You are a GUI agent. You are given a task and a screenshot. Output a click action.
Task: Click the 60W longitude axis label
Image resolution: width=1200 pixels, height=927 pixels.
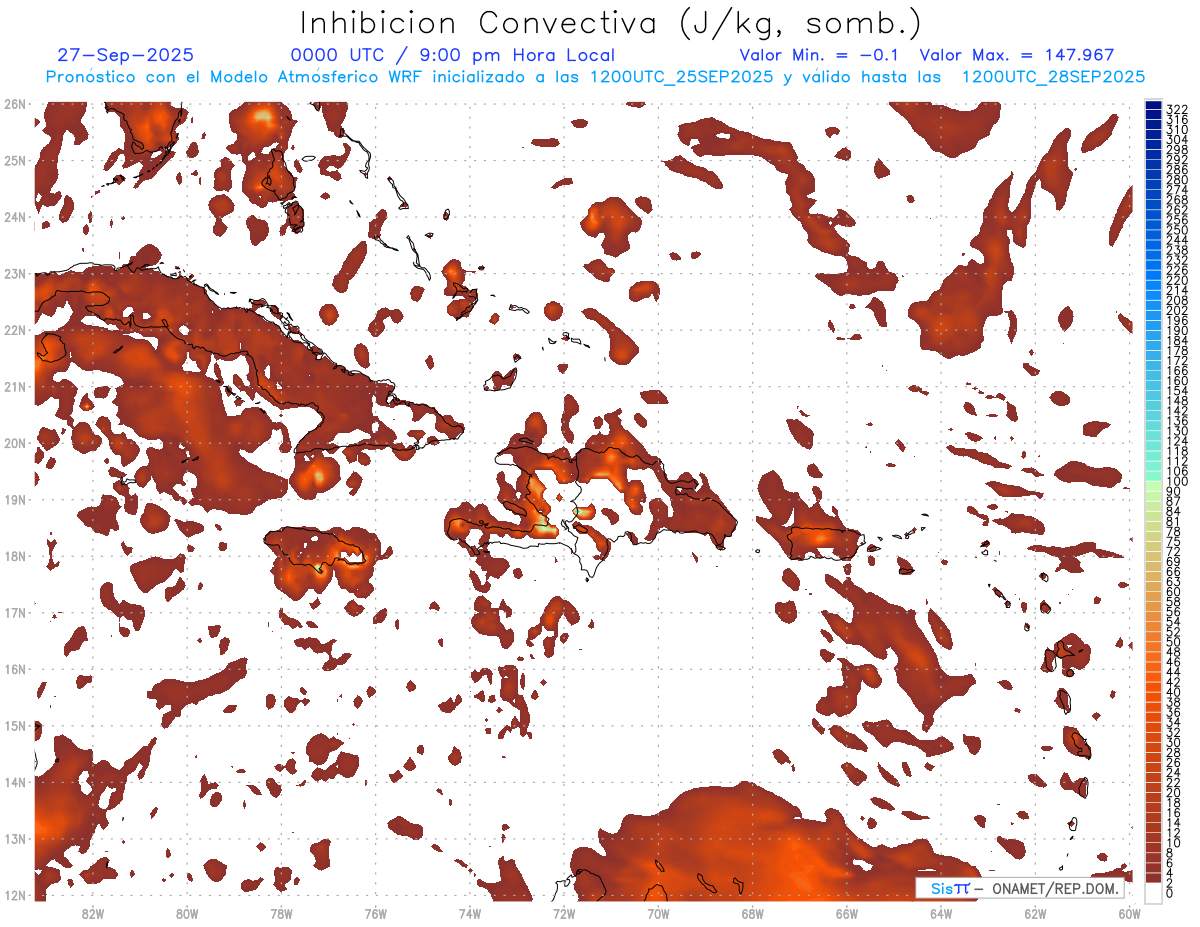click(1129, 913)
